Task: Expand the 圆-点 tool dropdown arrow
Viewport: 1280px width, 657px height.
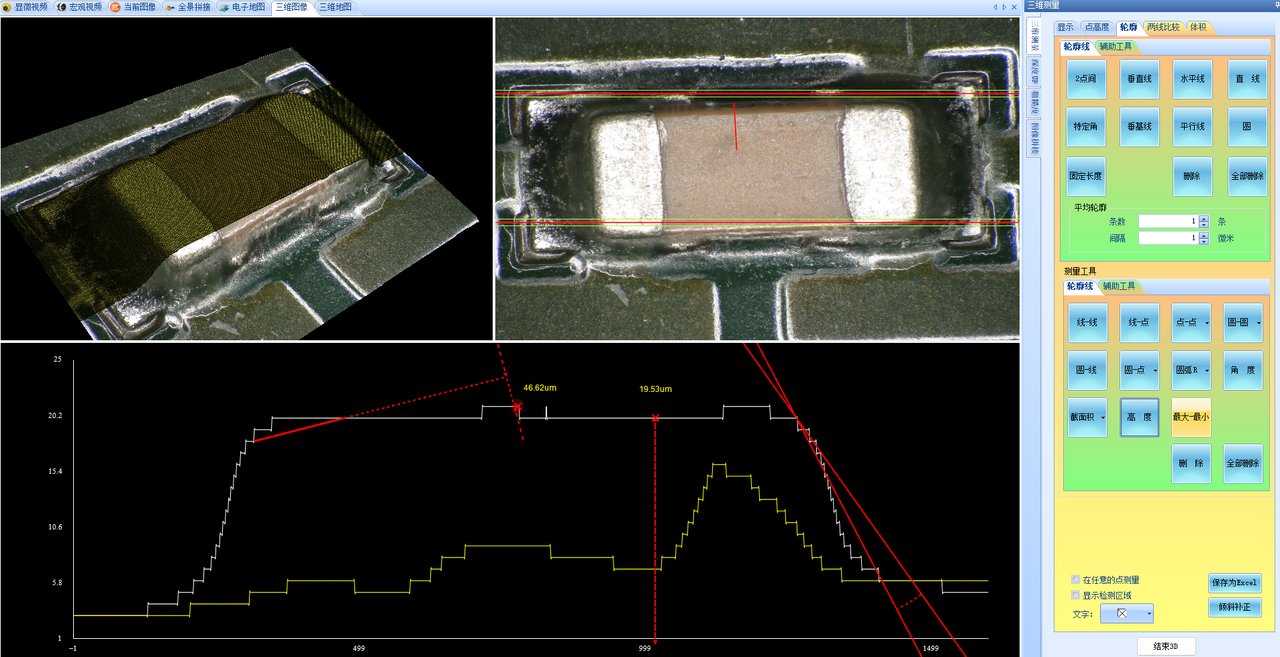Action: pyautogui.click(x=1154, y=370)
